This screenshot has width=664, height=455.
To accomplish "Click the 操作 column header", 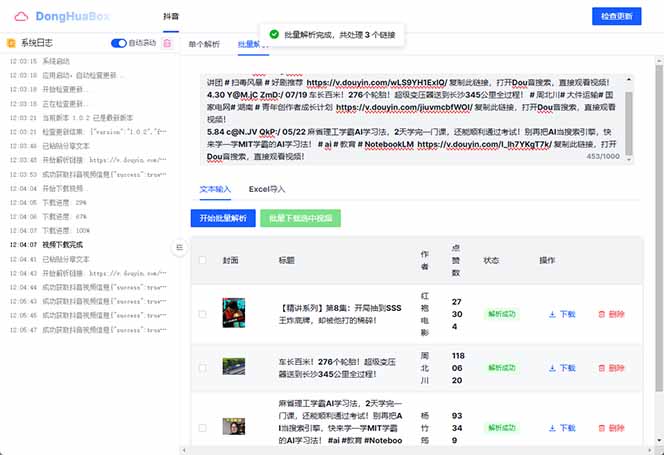I will point(547,261).
